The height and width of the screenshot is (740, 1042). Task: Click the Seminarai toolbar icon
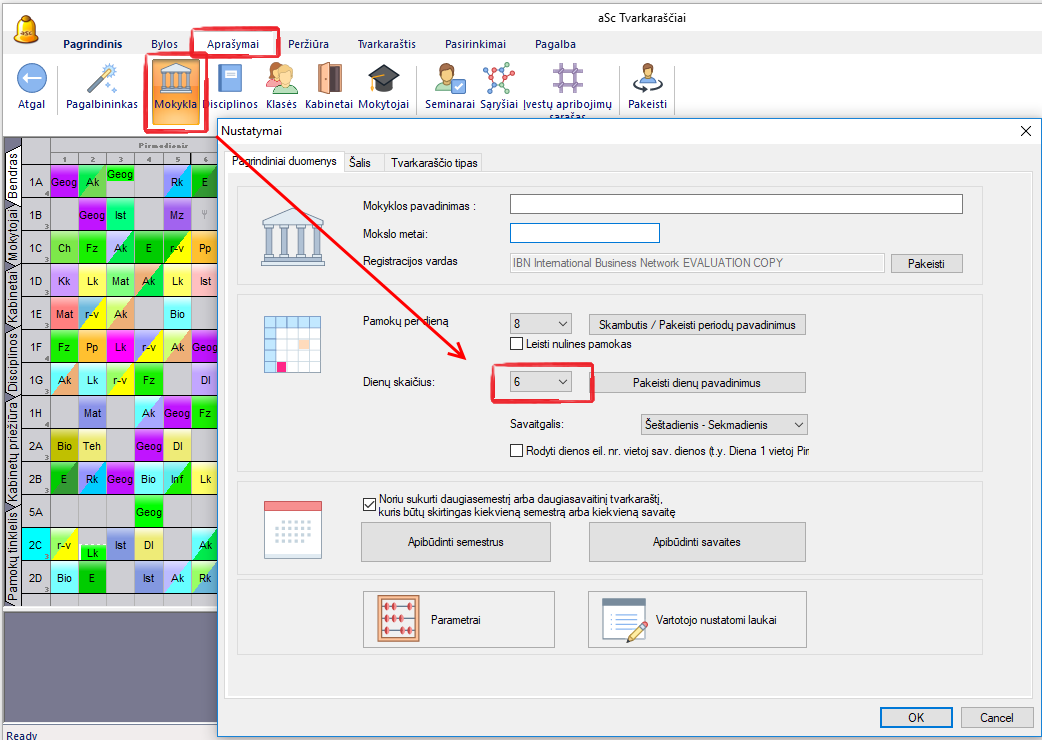coord(449,79)
